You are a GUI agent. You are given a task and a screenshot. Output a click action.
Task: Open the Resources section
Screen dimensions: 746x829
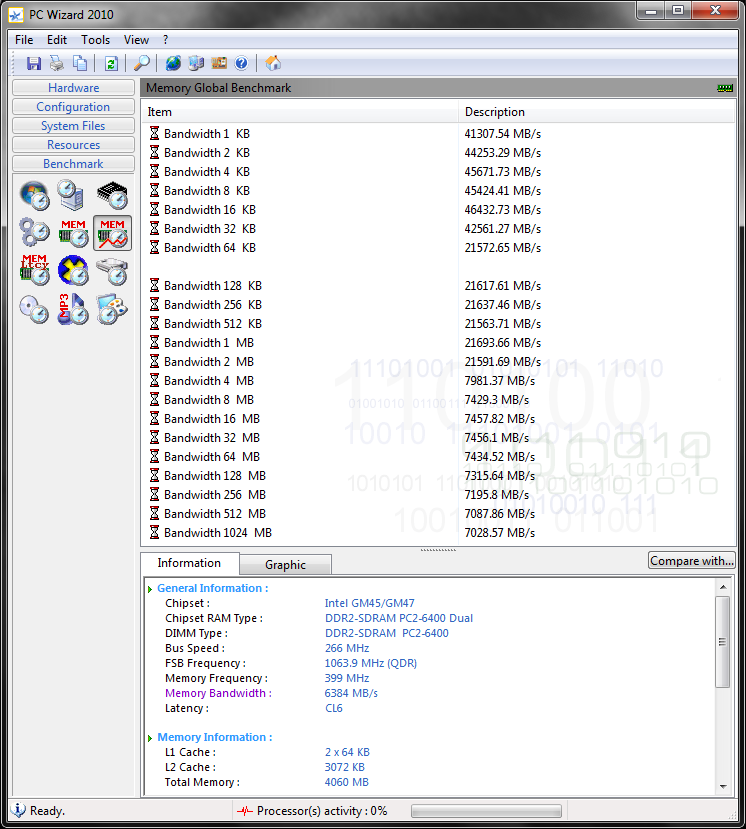73,145
